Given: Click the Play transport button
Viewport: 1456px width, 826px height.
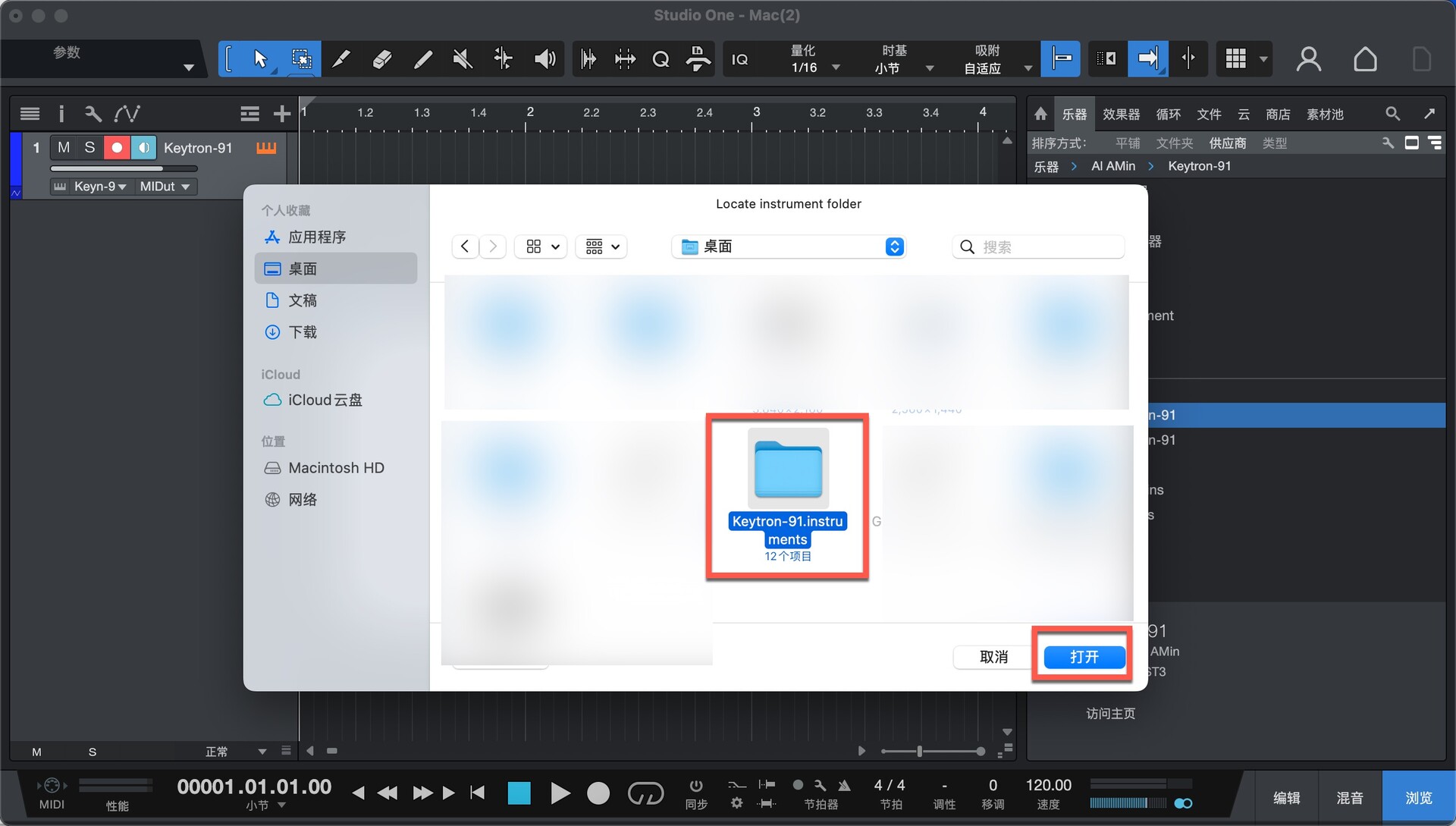Looking at the screenshot, I should pyautogui.click(x=560, y=793).
